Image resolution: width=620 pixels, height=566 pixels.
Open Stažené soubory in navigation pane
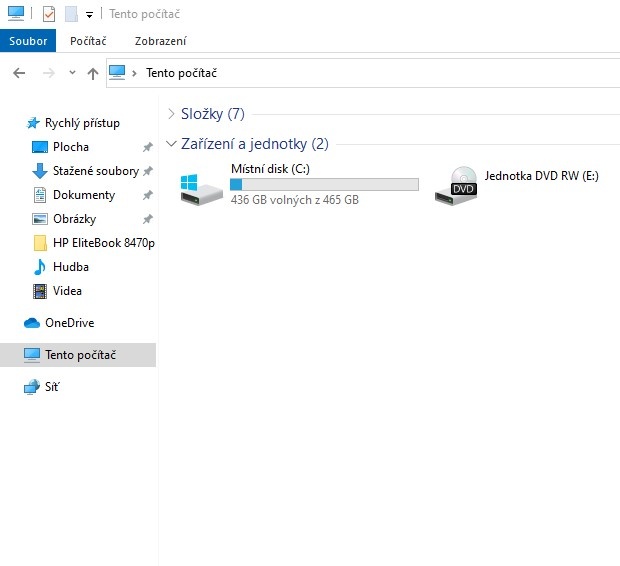(96, 171)
